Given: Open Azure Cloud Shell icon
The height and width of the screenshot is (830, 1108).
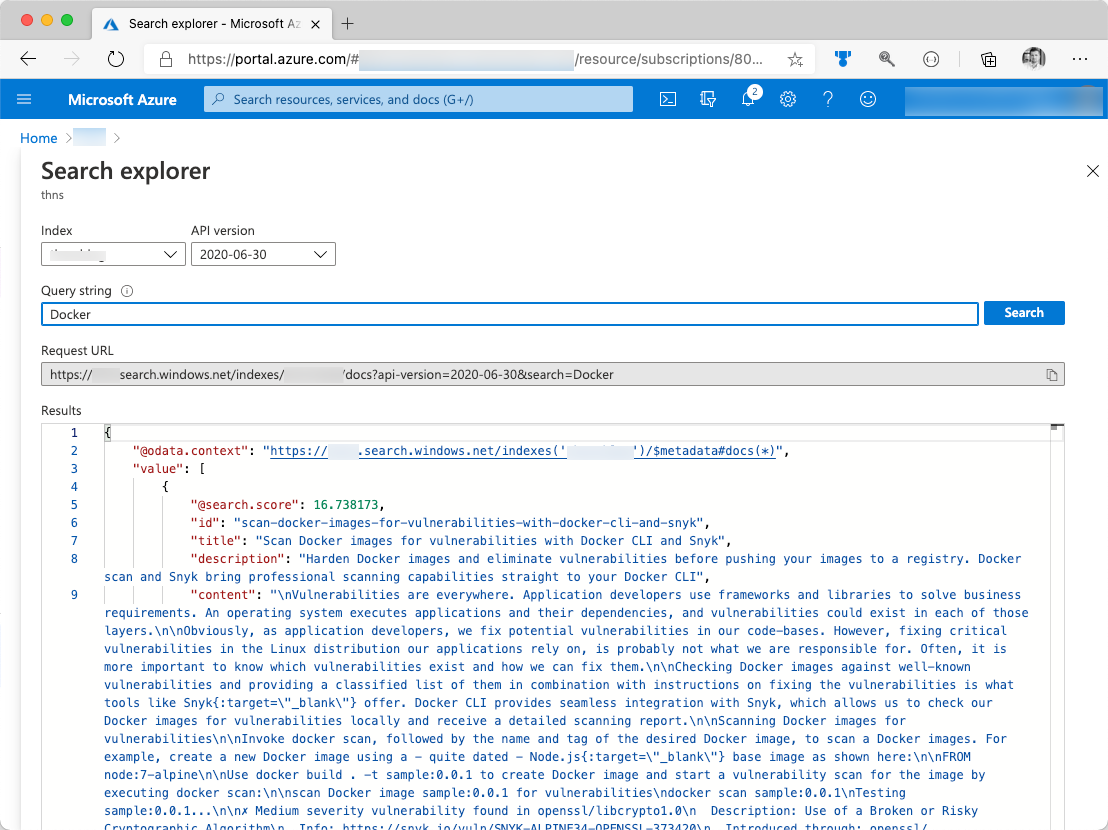Looking at the screenshot, I should [668, 99].
